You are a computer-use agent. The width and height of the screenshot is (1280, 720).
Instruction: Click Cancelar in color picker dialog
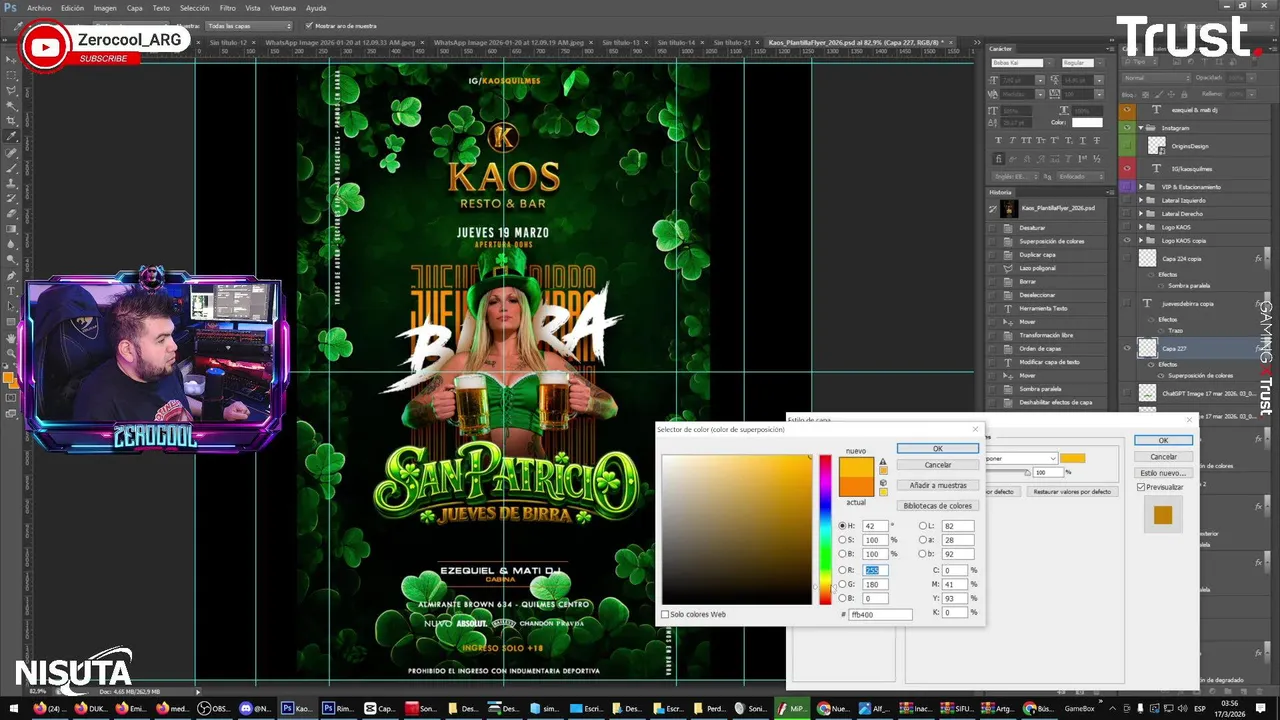[937, 465]
